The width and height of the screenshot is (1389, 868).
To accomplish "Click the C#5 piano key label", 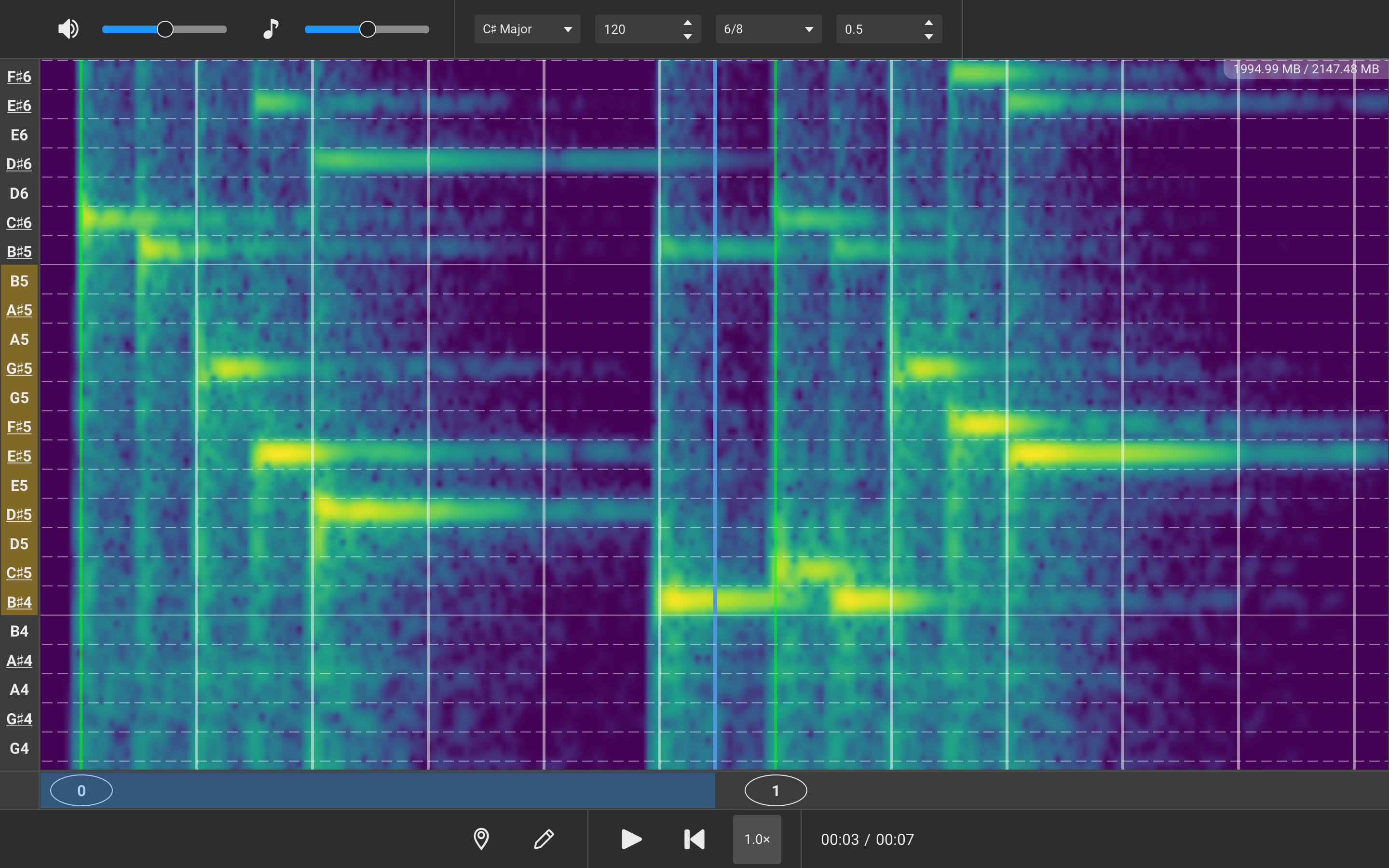I will point(19,573).
